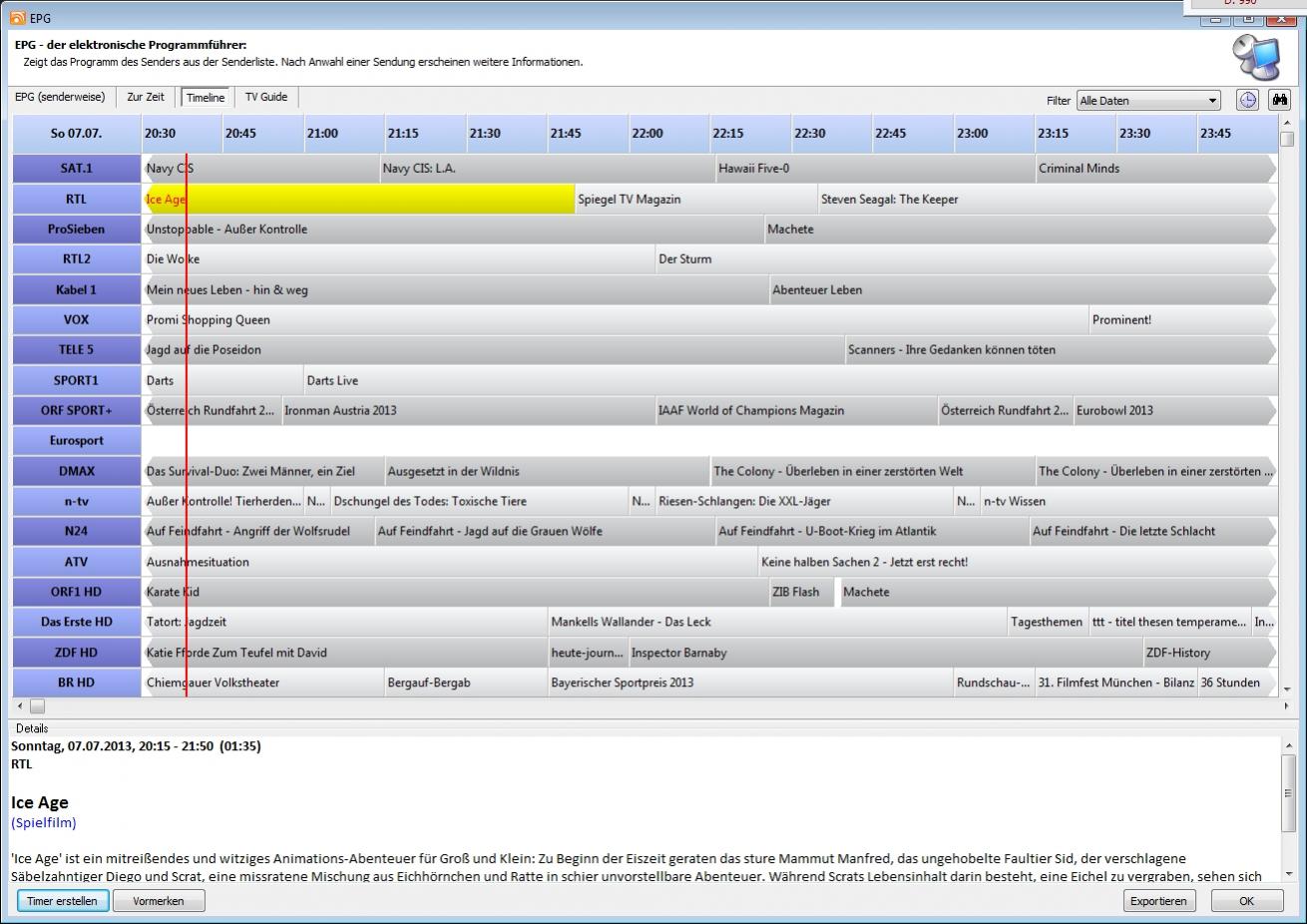Select 'Prominent!' on VOX

1183,319
